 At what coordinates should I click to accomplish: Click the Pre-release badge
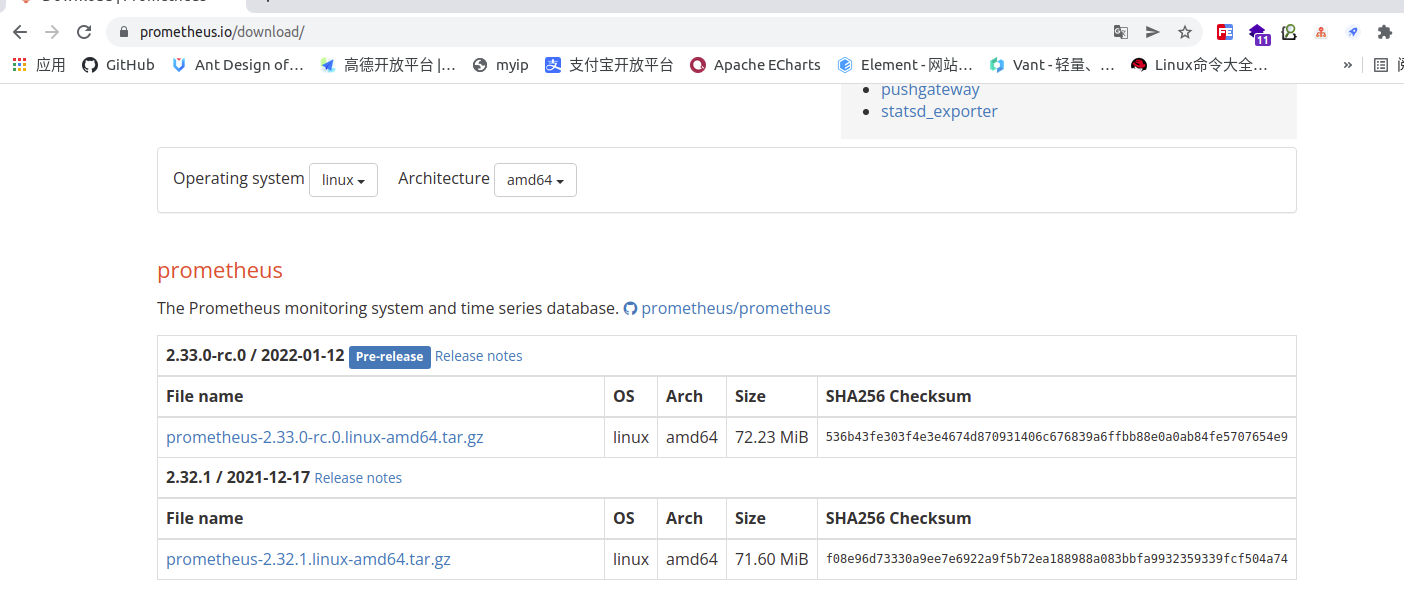[390, 356]
